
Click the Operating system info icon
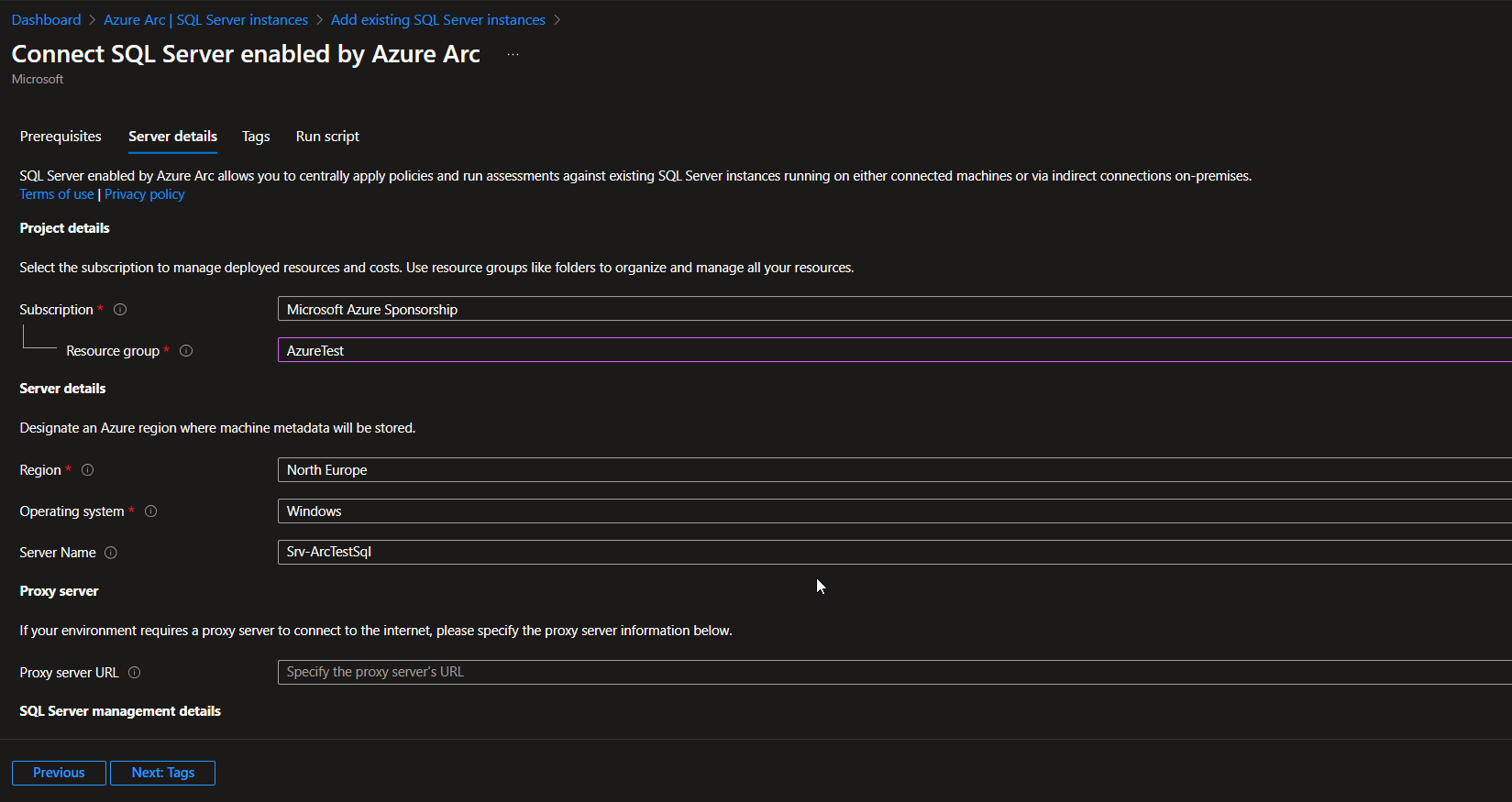pos(151,511)
